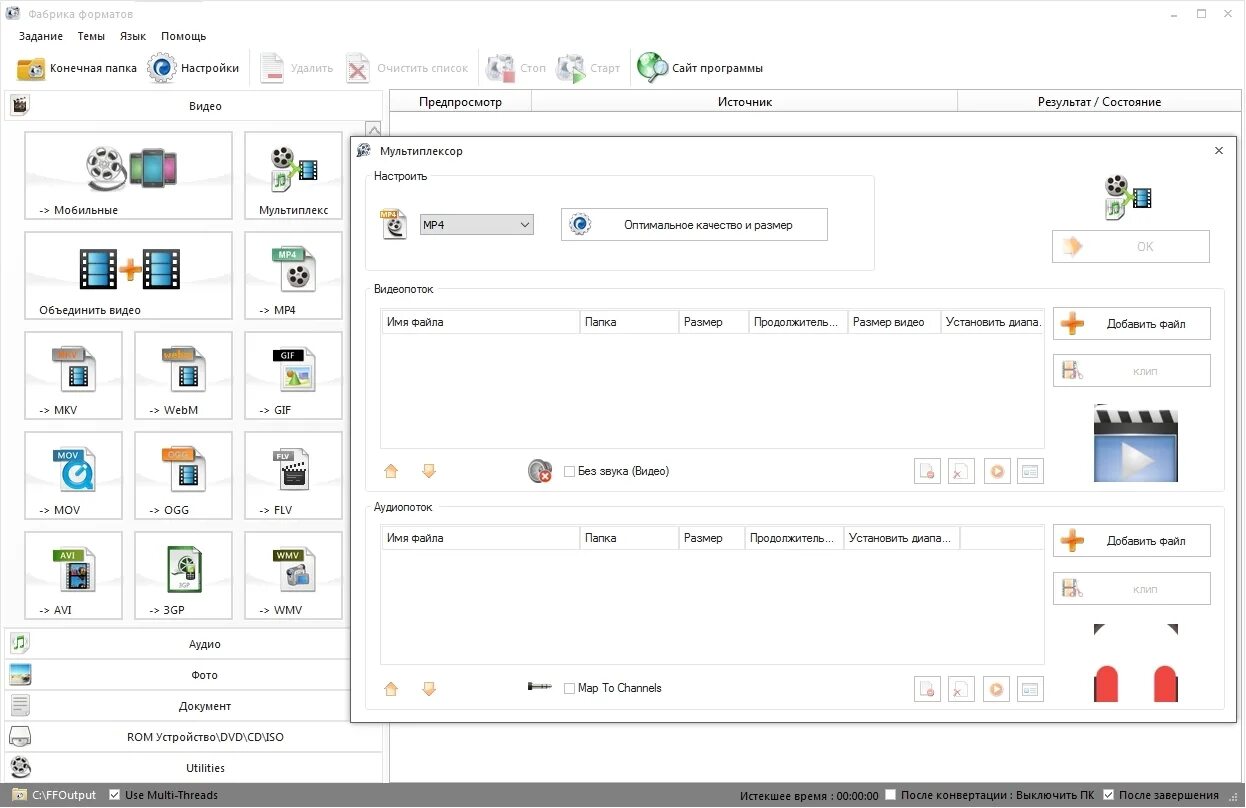Toggle После завершения checkbox
Image resolution: width=1246 pixels, height=808 pixels.
(x=1109, y=796)
